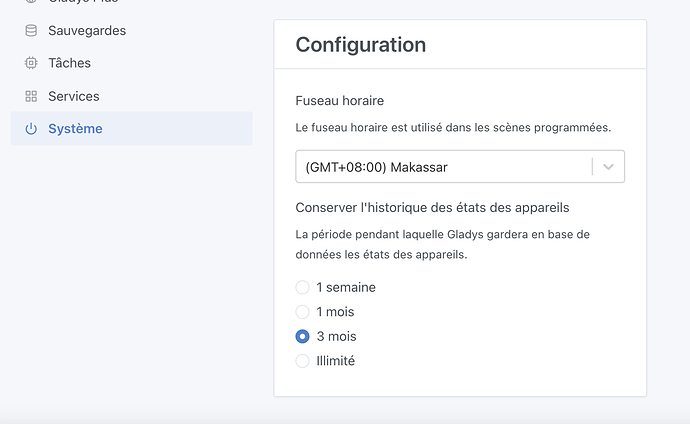This screenshot has height=424, width=690.
Task: Click the Système power icon
Action: click(31, 129)
